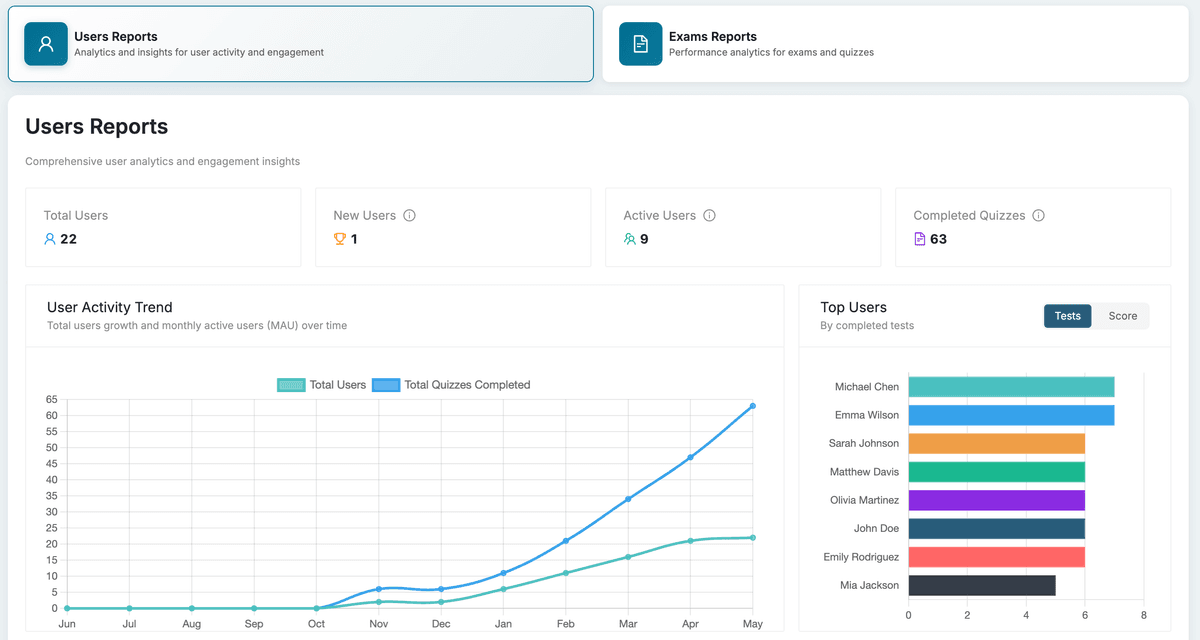Screen dimensions: 1200x640
Task: Click the Users Reports heading
Action: click(96, 126)
